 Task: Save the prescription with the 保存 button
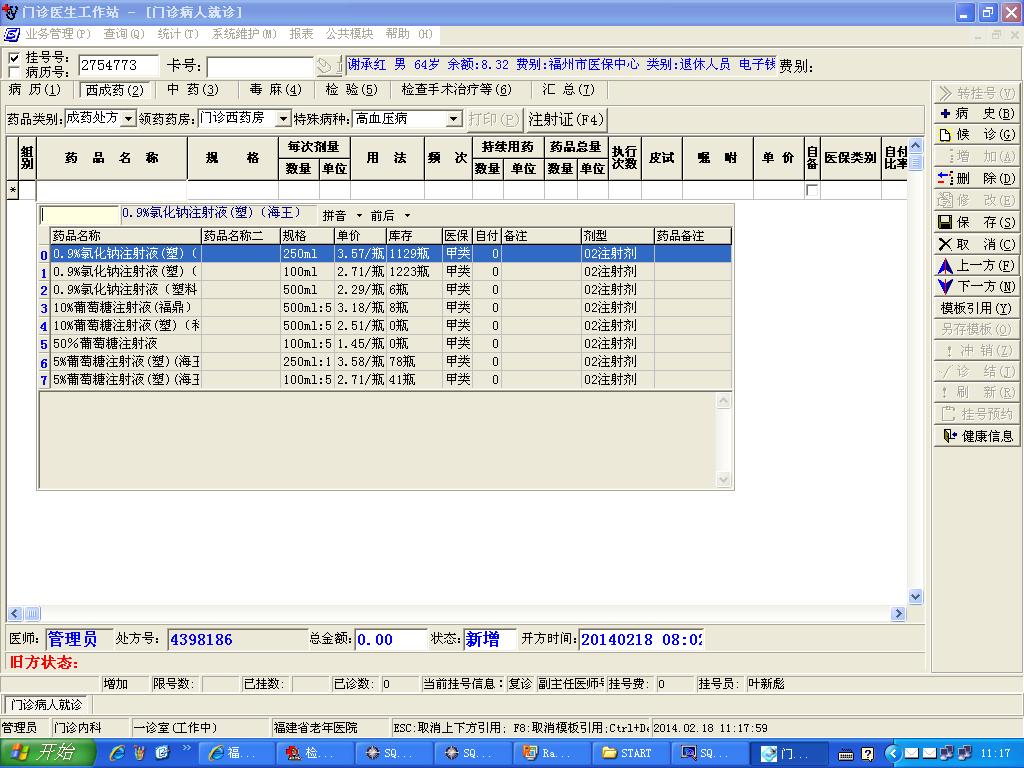pyautogui.click(x=976, y=222)
